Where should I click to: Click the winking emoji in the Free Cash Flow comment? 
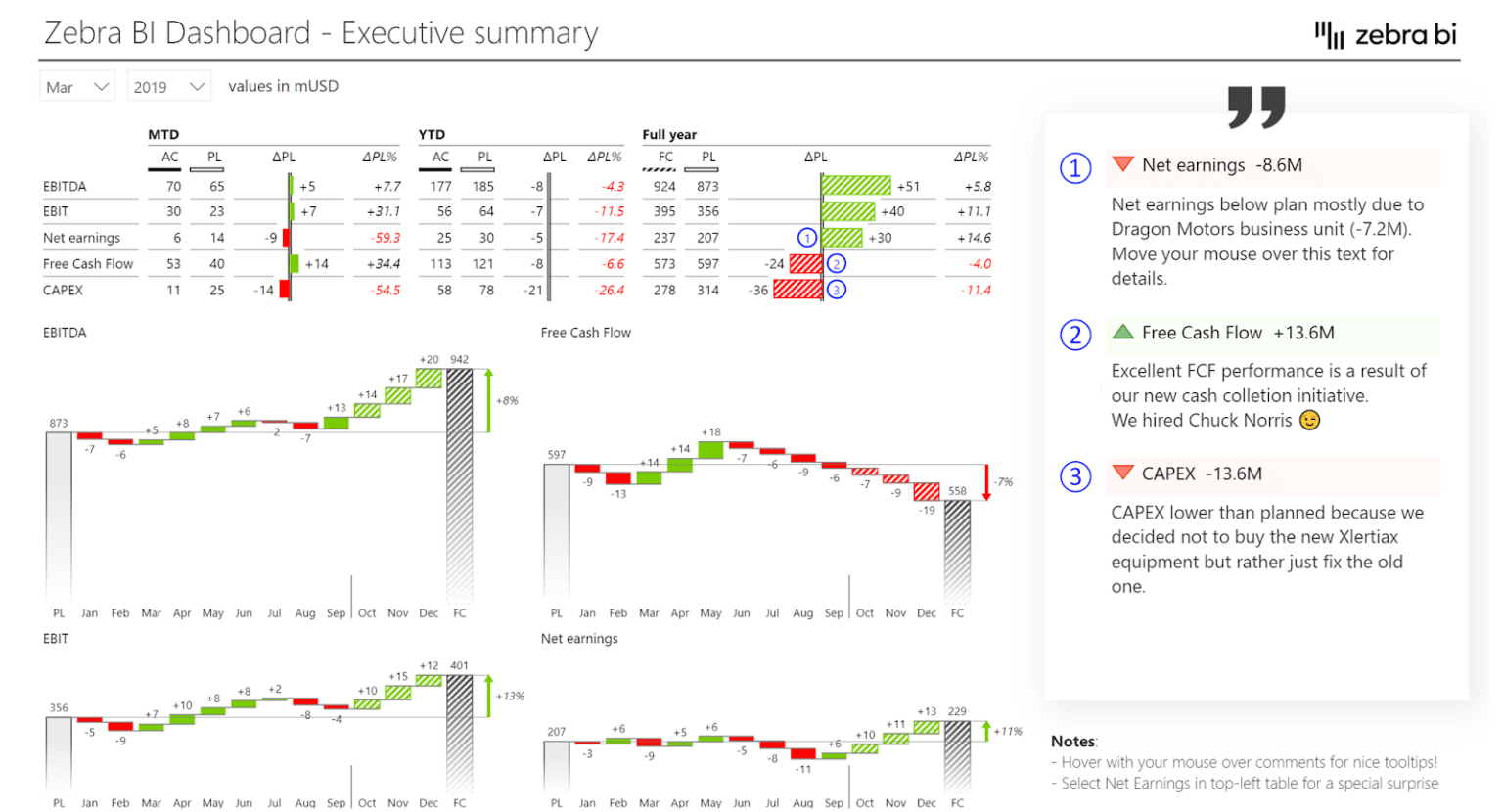coord(1308,420)
